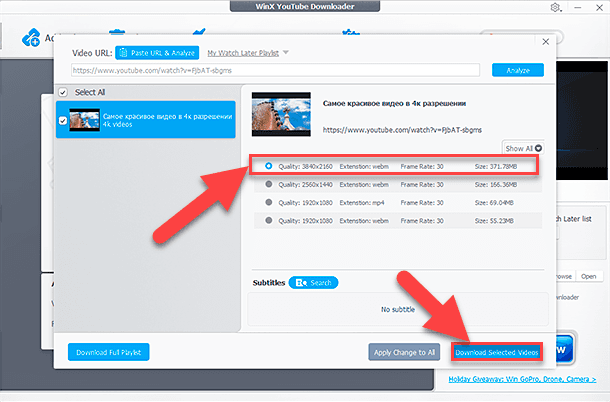
Task: Click Download Selected Videos button
Action: click(x=497, y=353)
